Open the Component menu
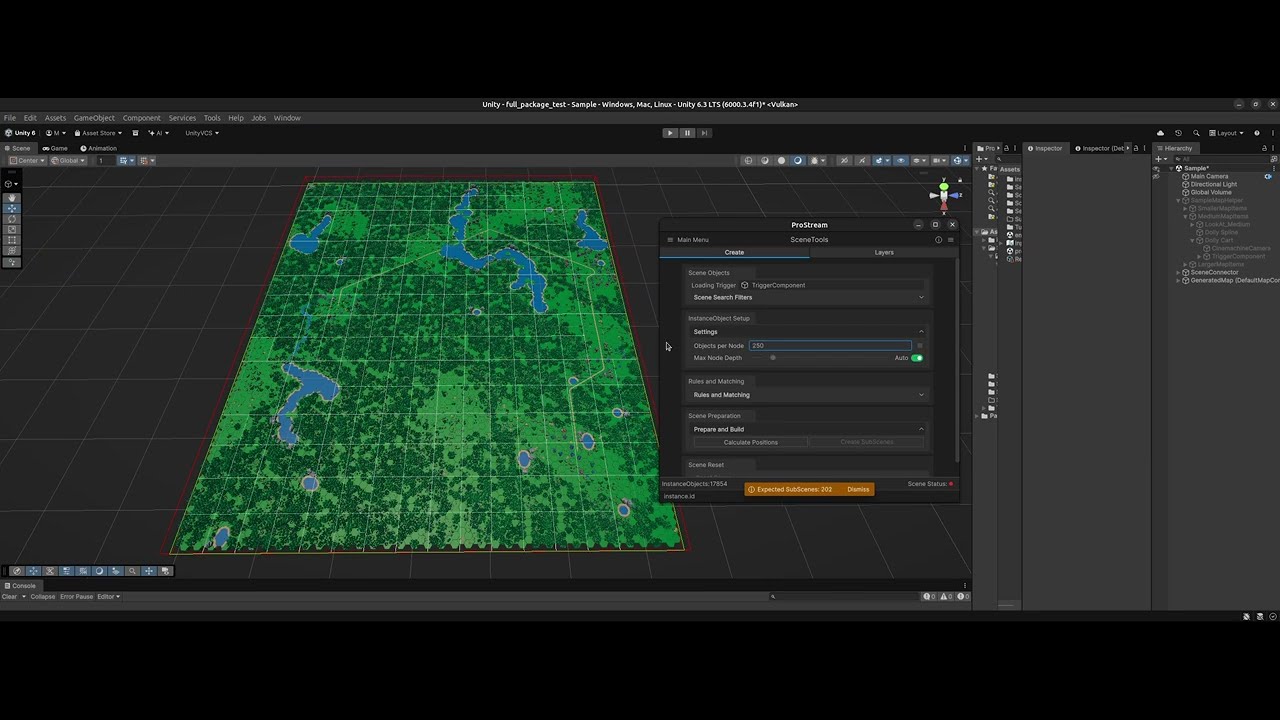1280x720 pixels. 142,118
